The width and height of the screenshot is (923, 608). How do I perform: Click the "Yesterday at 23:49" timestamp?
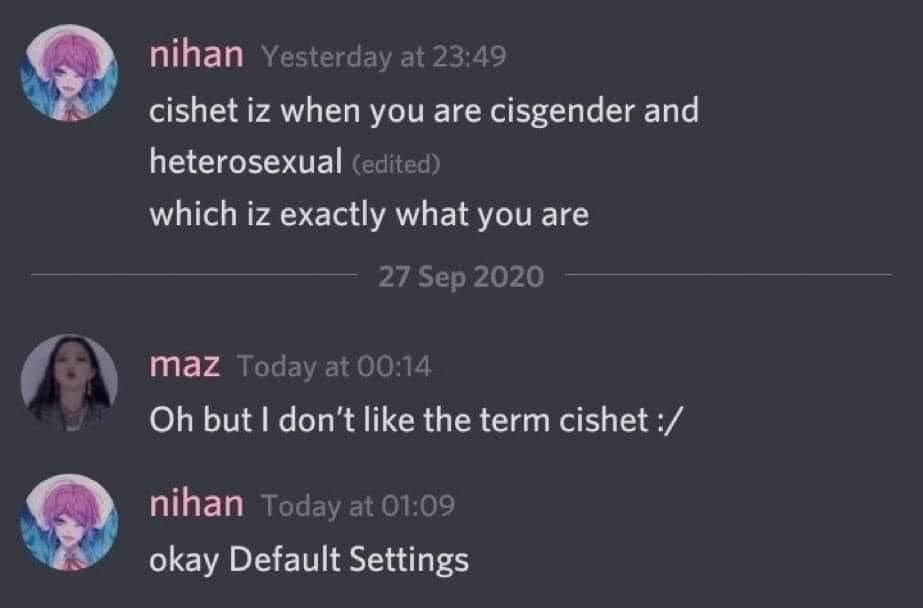point(383,57)
